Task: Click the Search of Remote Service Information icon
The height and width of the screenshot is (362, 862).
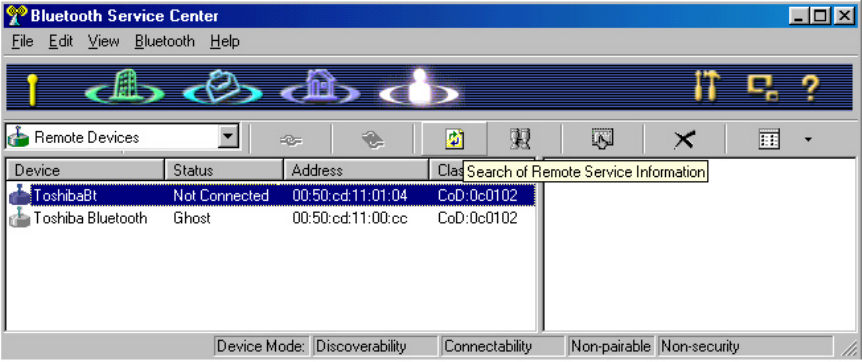Action: point(454,139)
